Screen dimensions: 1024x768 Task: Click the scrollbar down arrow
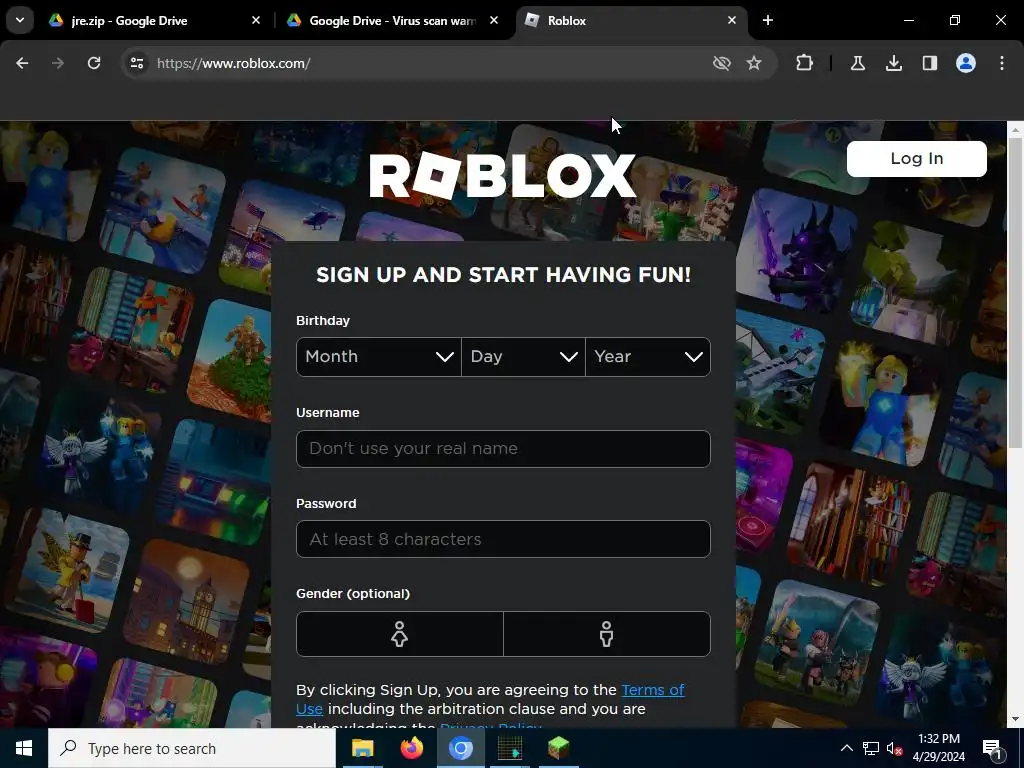click(x=1015, y=720)
